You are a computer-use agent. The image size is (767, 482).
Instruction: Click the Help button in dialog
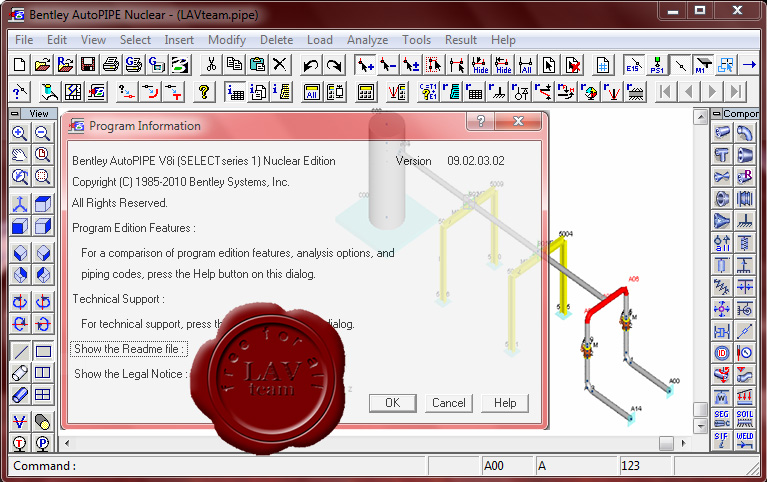pos(505,403)
